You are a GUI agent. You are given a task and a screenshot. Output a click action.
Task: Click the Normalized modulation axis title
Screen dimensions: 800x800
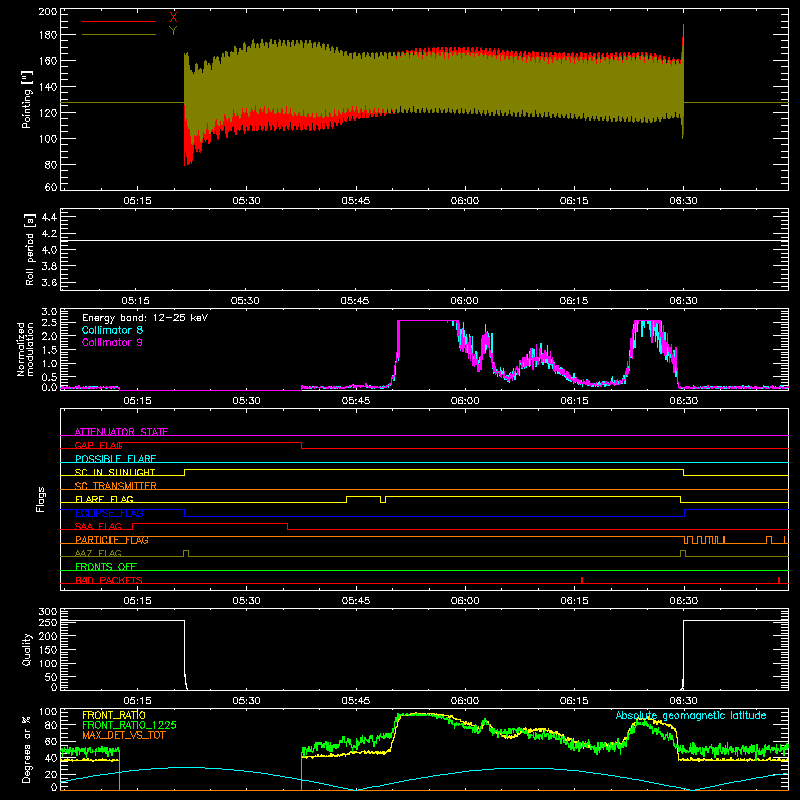pyautogui.click(x=25, y=349)
